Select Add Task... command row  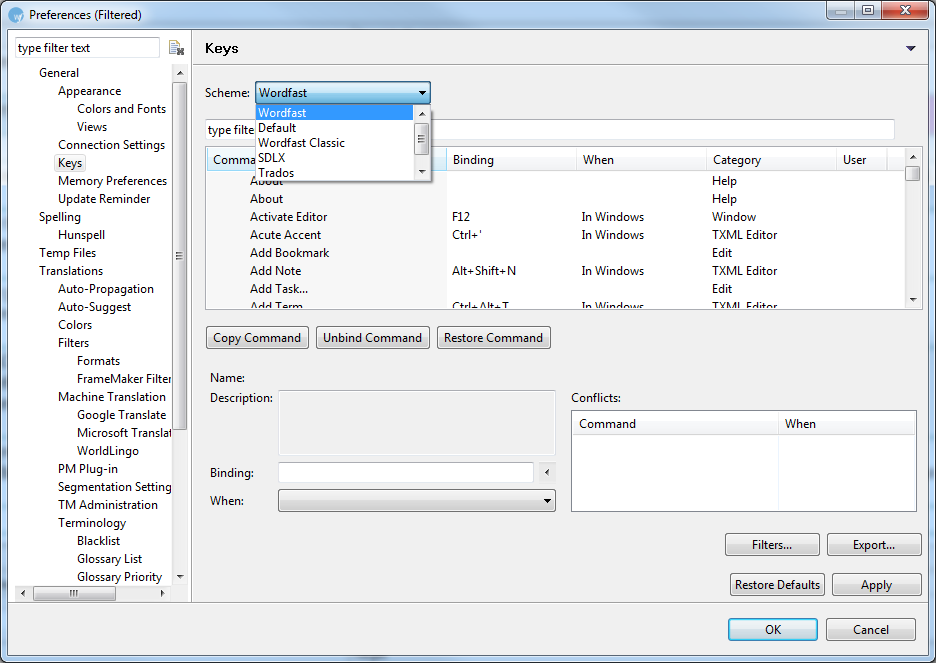tap(555, 289)
